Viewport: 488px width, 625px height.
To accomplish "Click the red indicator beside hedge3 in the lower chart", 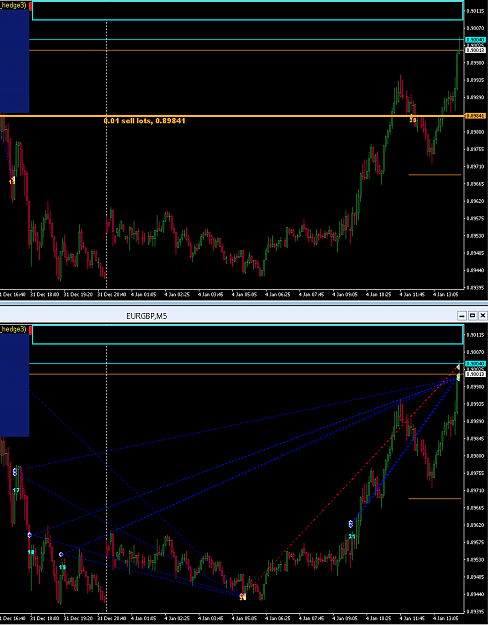I will (31, 330).
